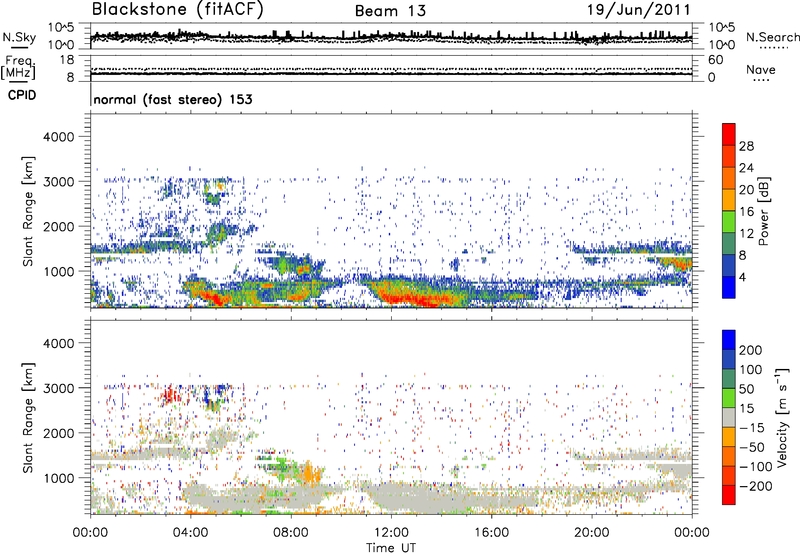Pick velocity colorbar segment between 50 and 15
Image resolution: width=800 pixels, height=554 pixels.
pos(729,398)
